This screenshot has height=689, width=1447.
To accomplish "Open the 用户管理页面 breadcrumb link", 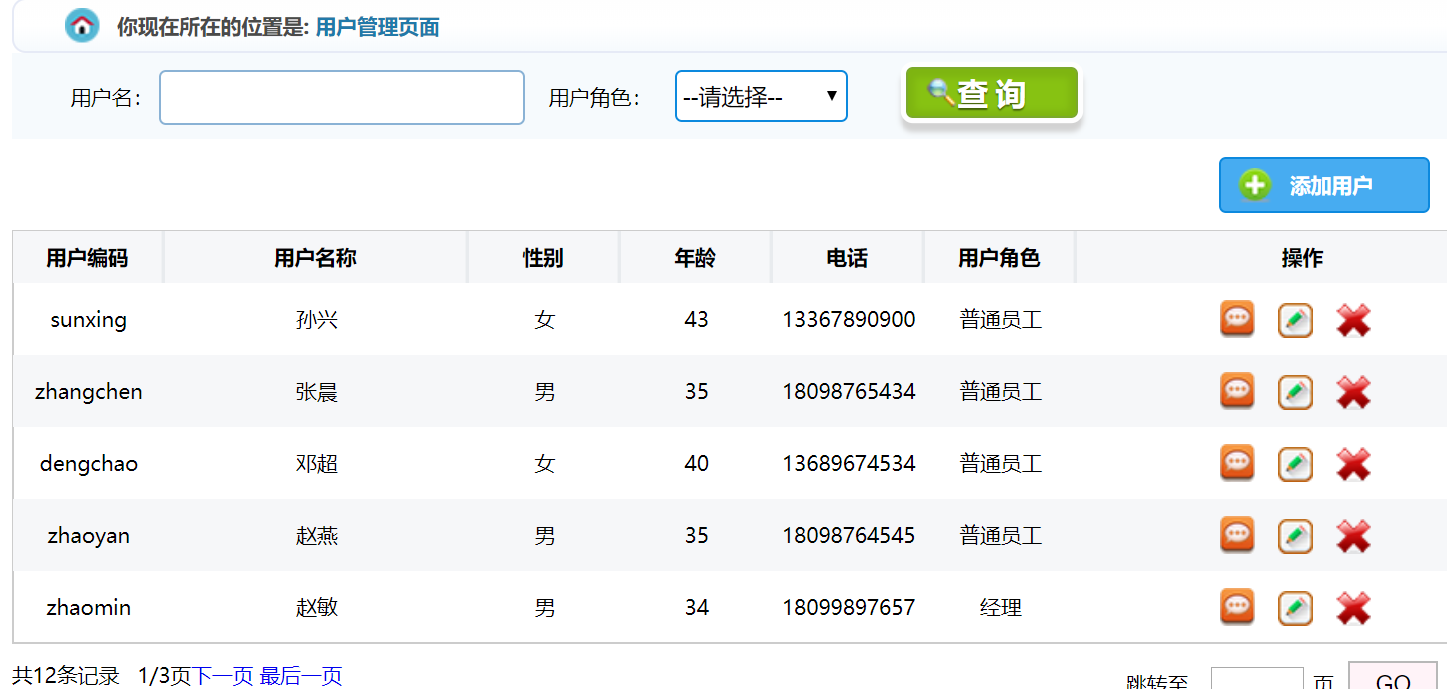I will tap(377, 27).
